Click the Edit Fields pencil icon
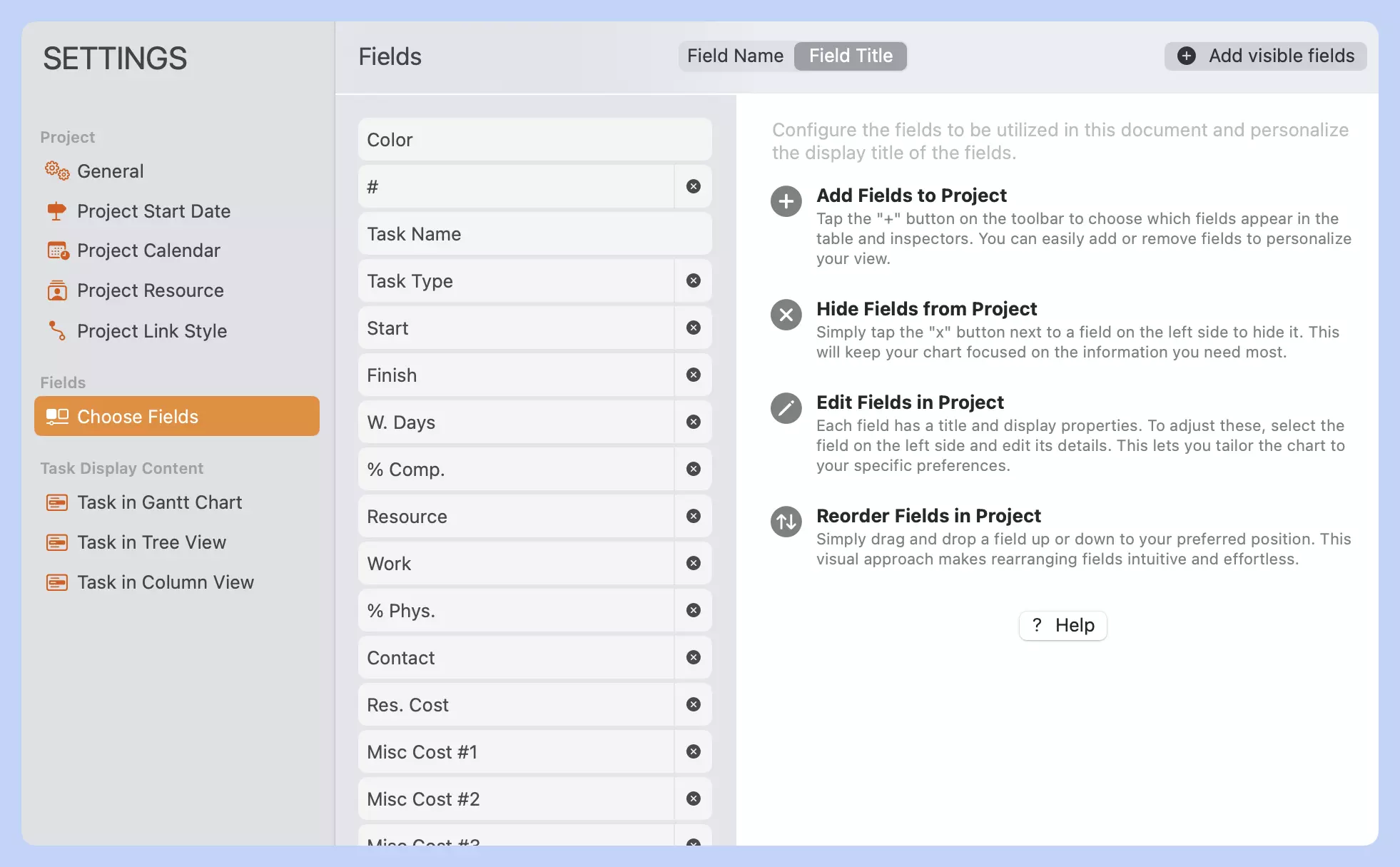 tap(786, 408)
